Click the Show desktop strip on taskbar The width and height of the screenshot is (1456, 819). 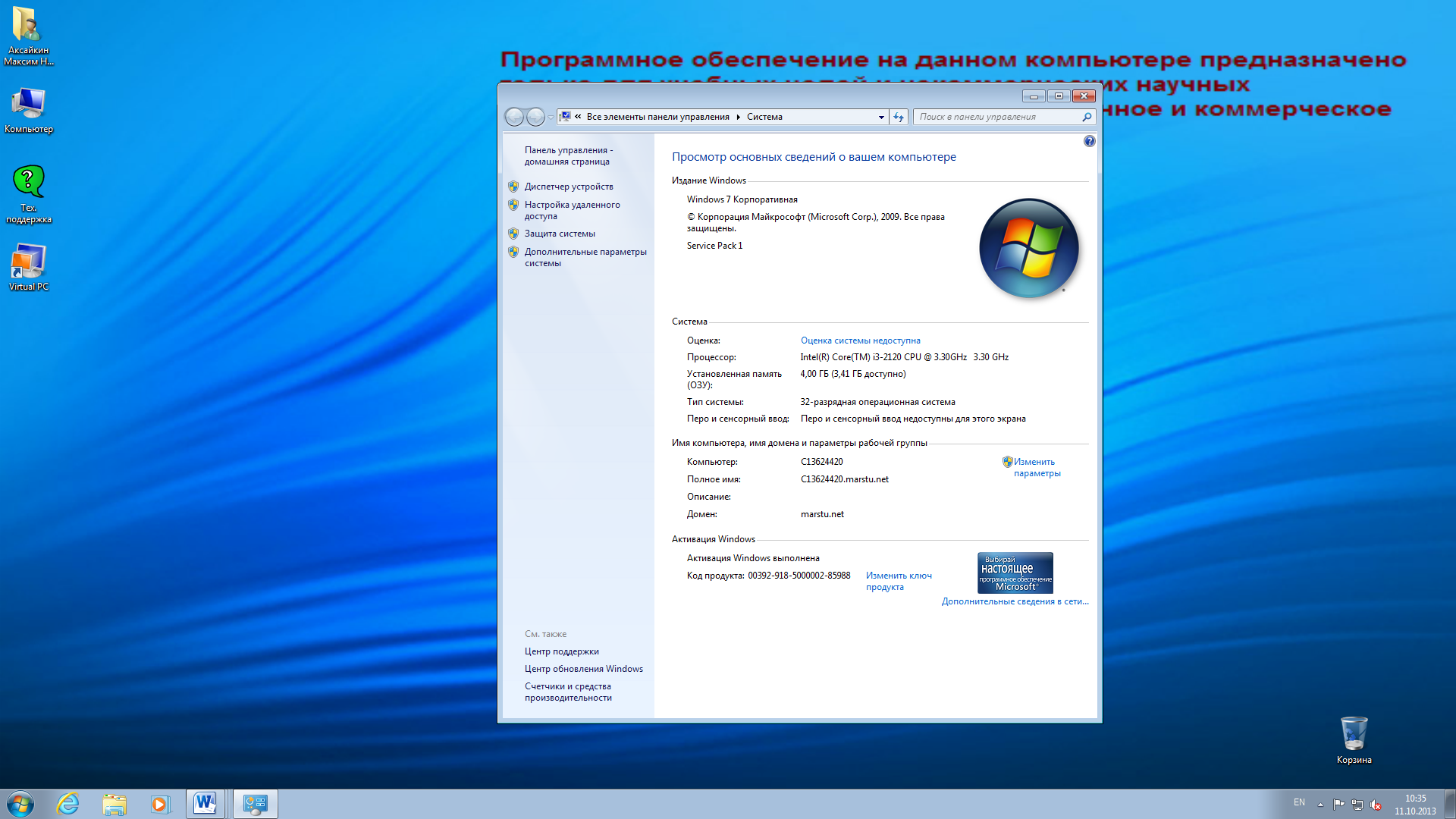(1450, 804)
